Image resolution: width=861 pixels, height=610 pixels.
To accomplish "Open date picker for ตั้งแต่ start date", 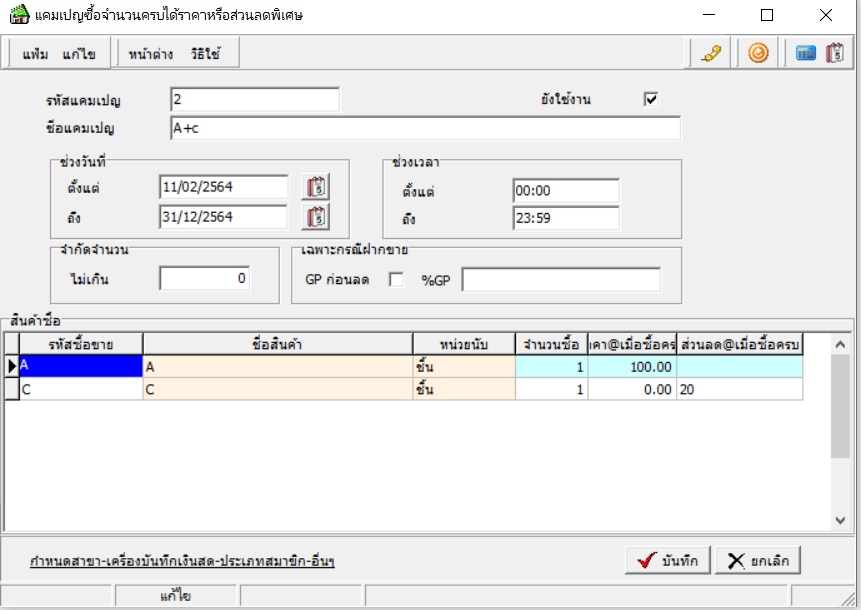I will (316, 187).
